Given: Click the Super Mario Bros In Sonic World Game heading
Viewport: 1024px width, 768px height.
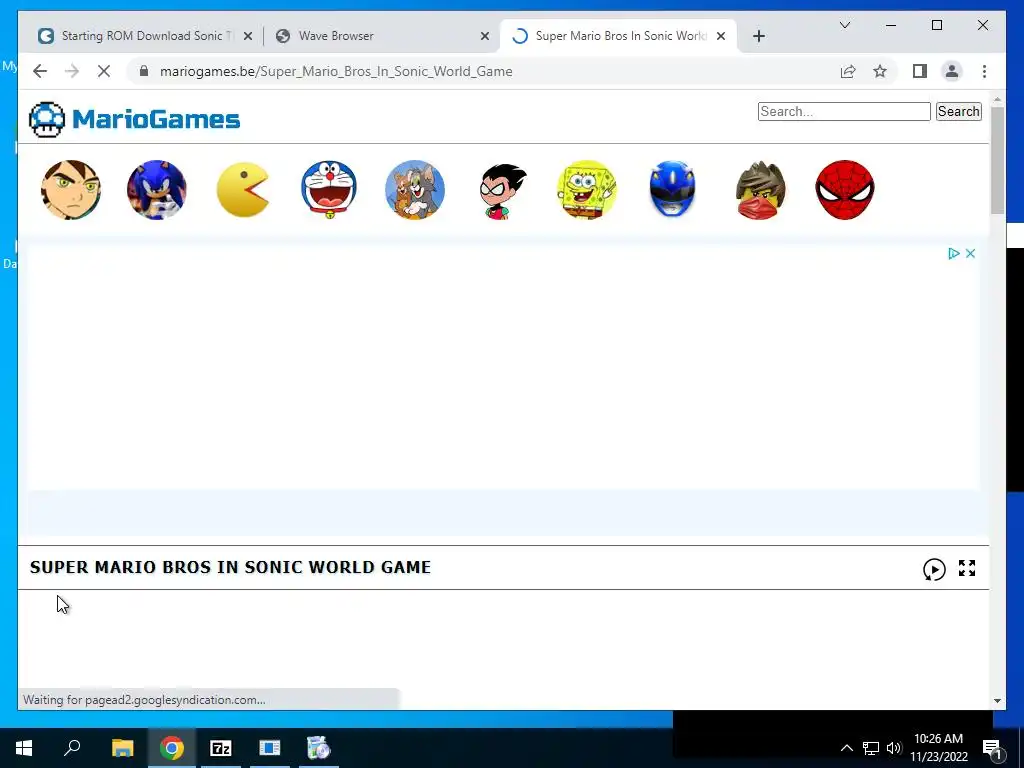Looking at the screenshot, I should coord(230,567).
